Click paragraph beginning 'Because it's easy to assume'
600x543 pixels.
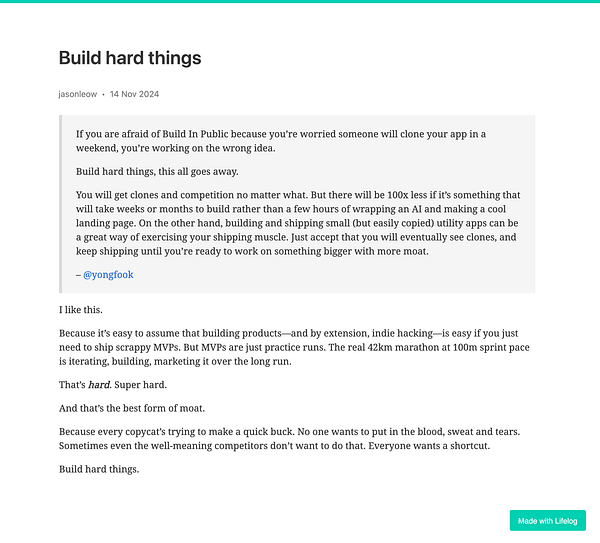point(294,347)
